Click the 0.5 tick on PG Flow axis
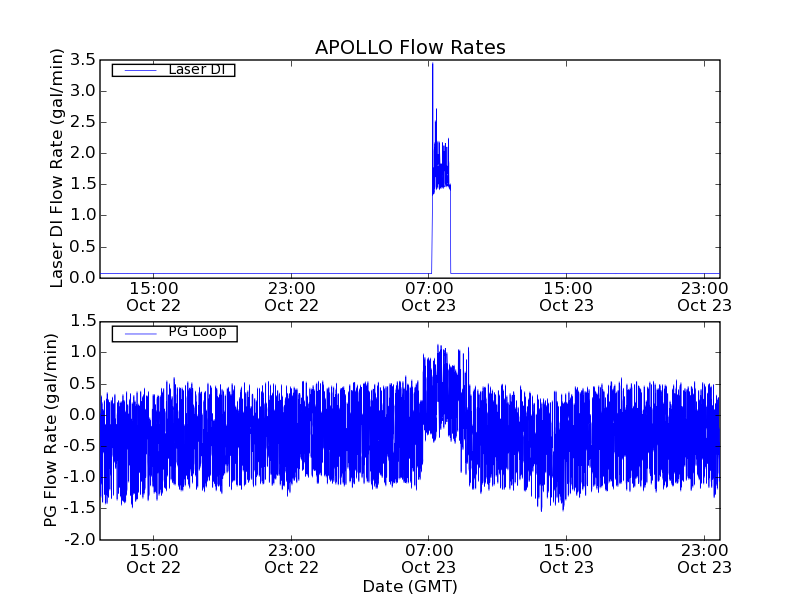 [x=83, y=384]
